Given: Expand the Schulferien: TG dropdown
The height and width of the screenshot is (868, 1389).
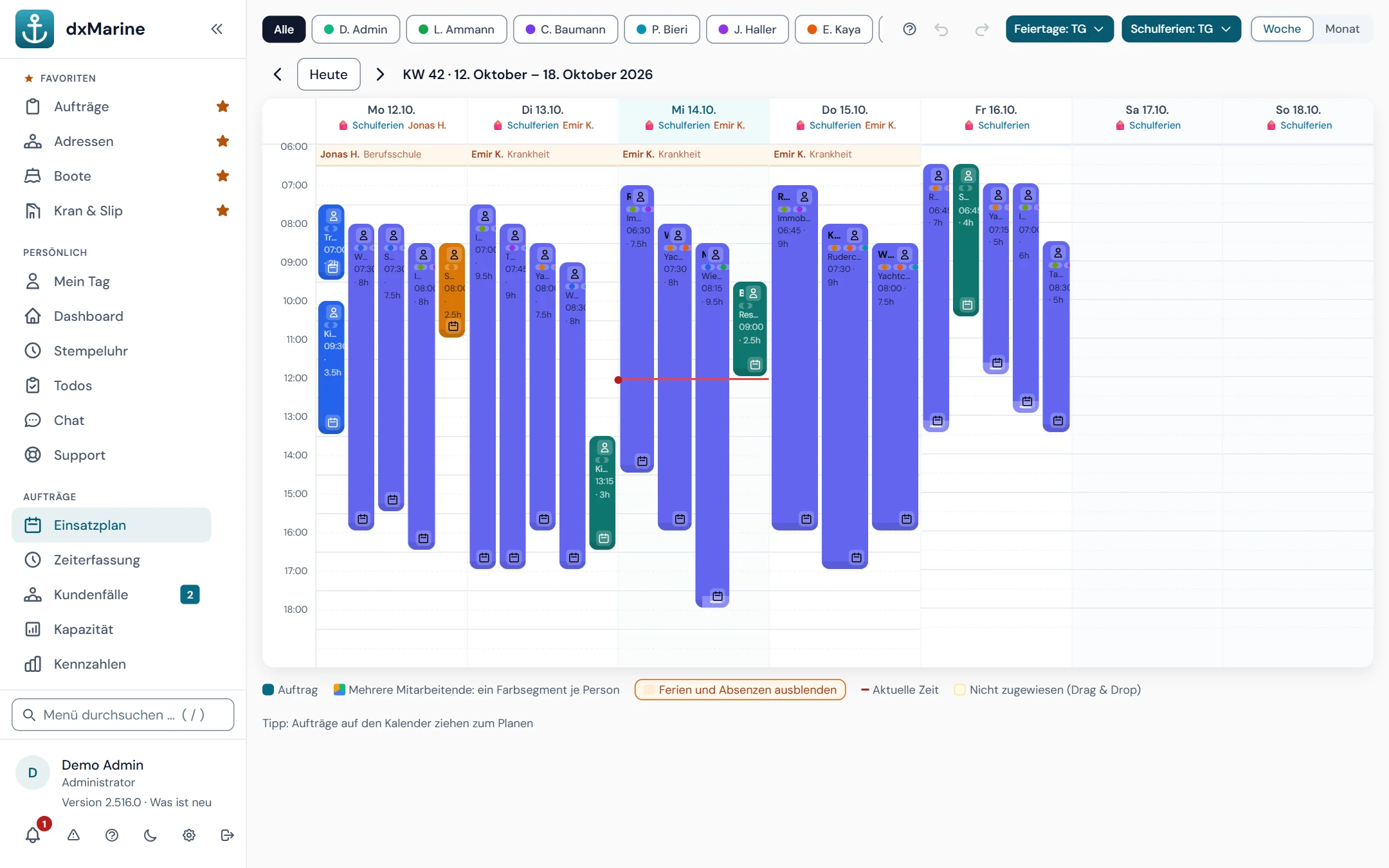Looking at the screenshot, I should pyautogui.click(x=1181, y=29).
